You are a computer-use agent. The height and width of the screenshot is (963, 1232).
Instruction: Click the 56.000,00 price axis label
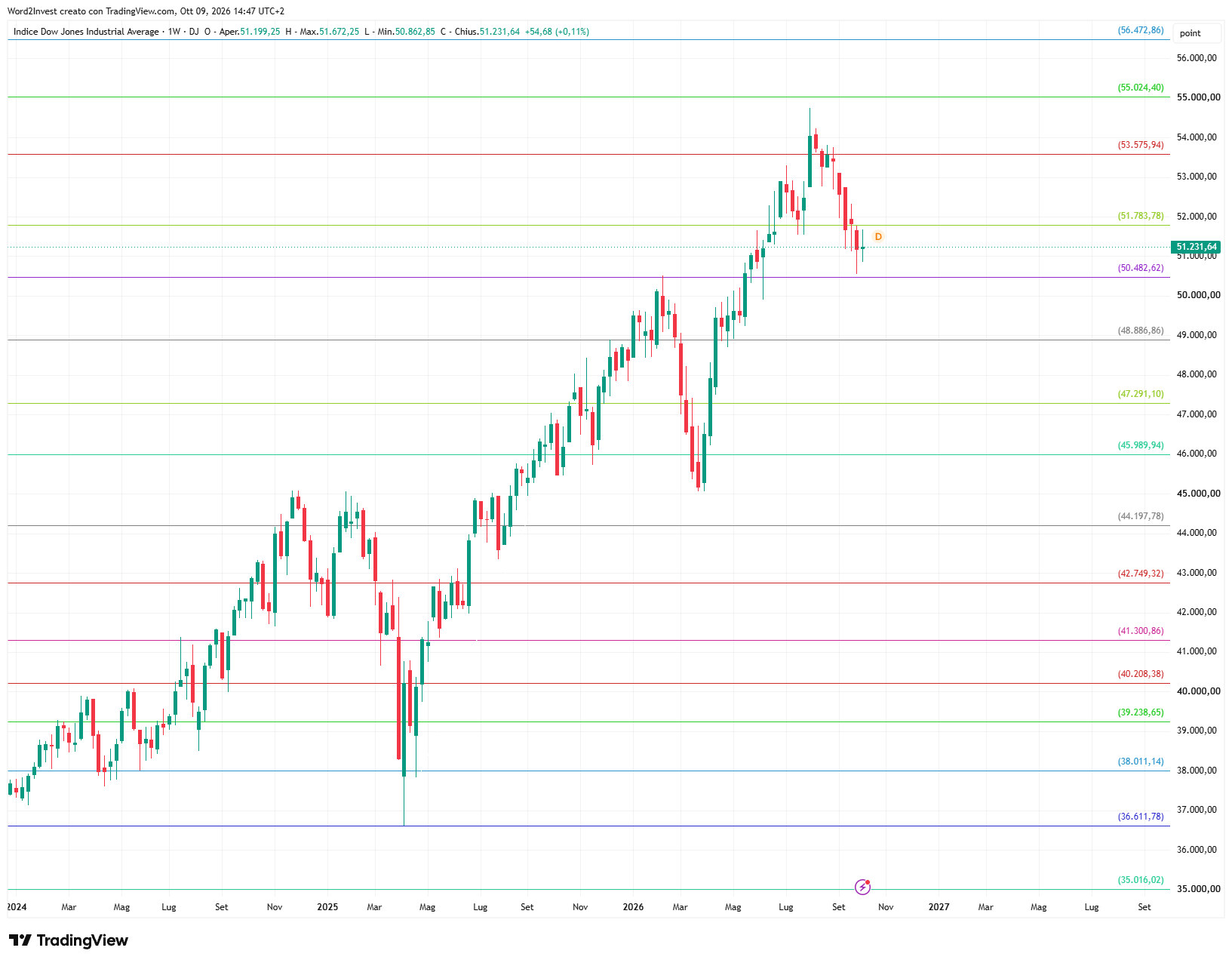click(1197, 58)
